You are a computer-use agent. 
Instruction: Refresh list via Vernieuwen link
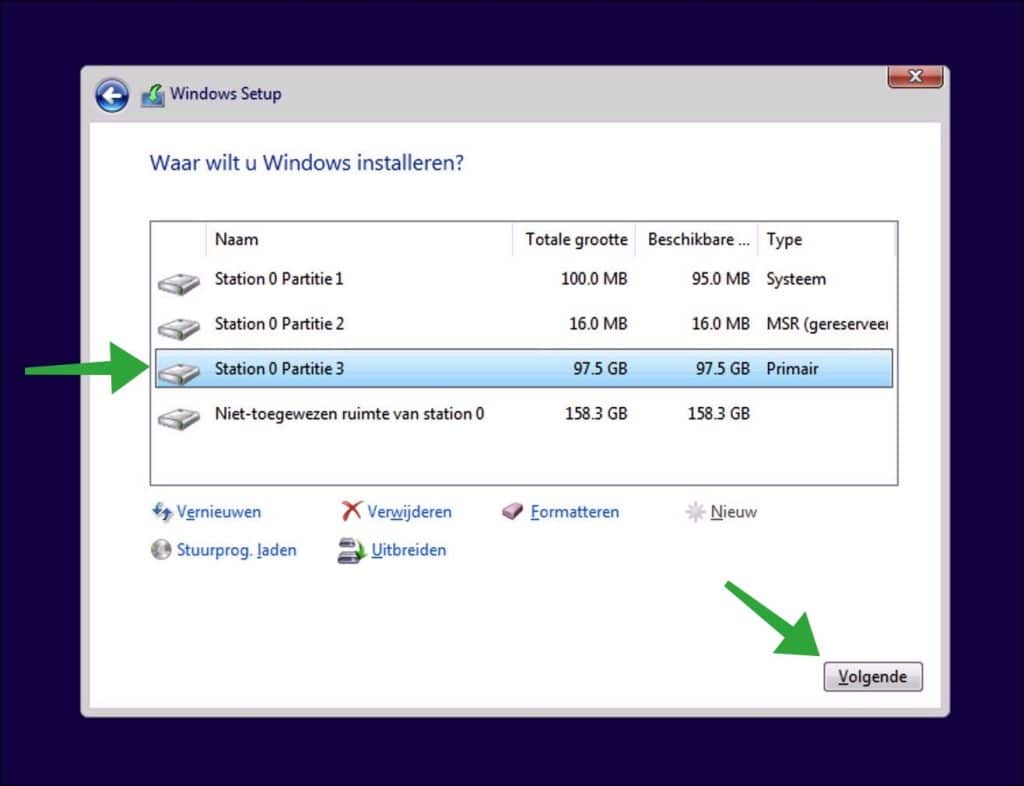219,512
